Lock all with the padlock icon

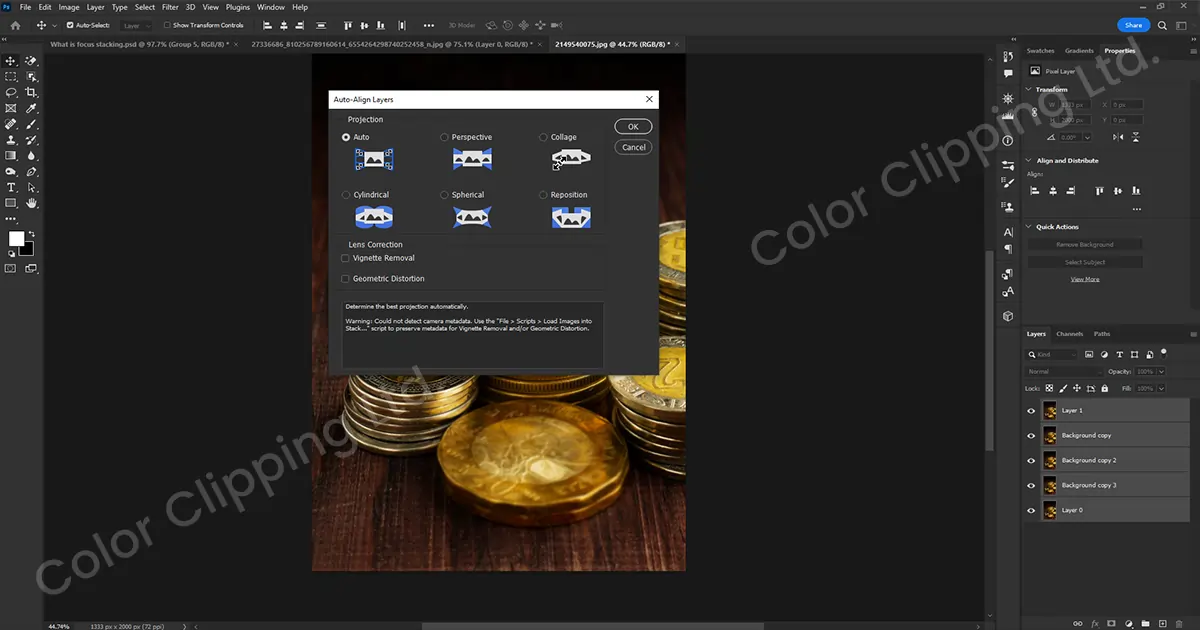[1104, 388]
